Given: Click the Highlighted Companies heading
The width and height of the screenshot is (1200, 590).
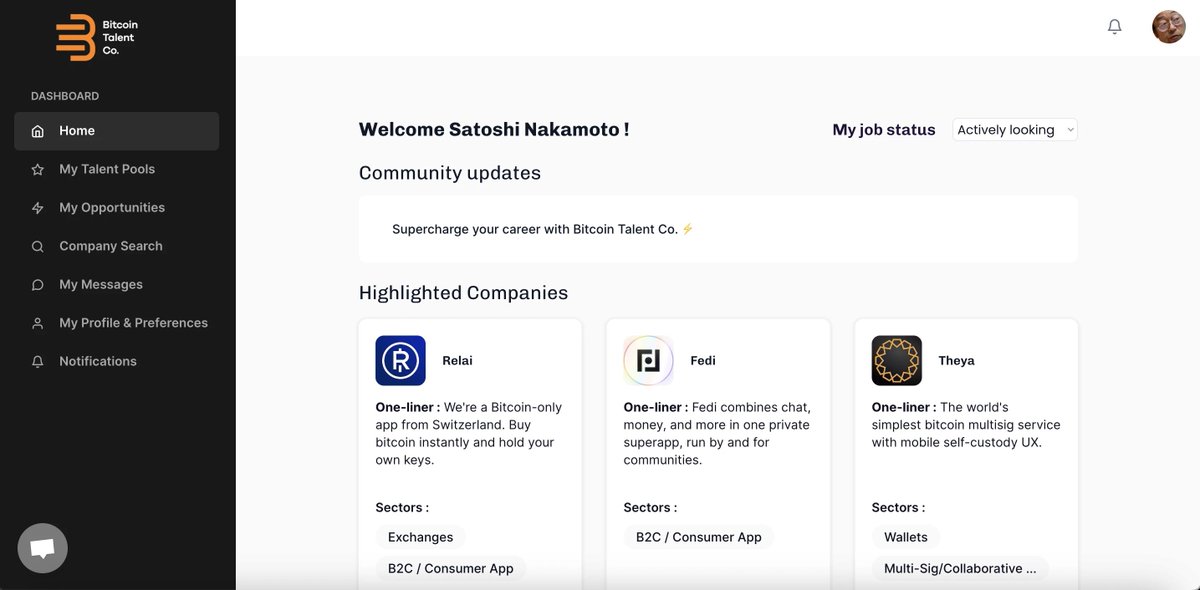Looking at the screenshot, I should pos(463,293).
